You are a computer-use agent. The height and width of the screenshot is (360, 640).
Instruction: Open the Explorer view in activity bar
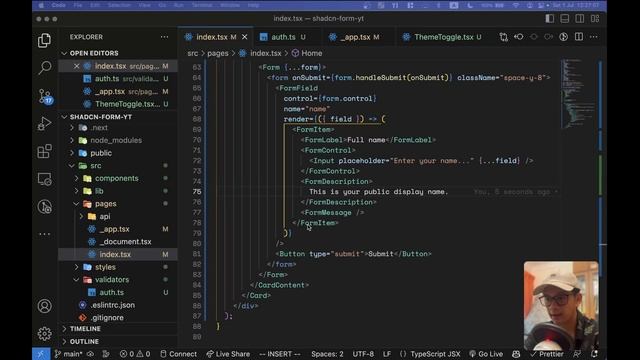(44, 40)
